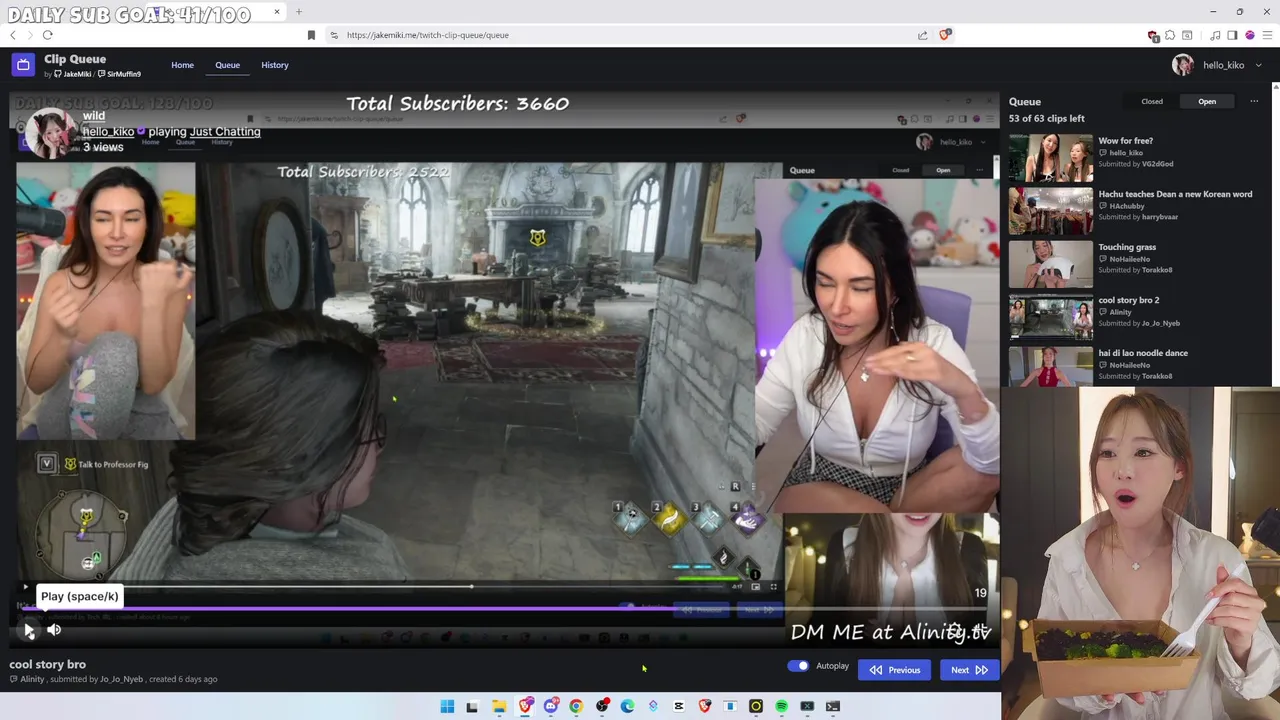Open the purple browser profile icon

(x=1249, y=36)
